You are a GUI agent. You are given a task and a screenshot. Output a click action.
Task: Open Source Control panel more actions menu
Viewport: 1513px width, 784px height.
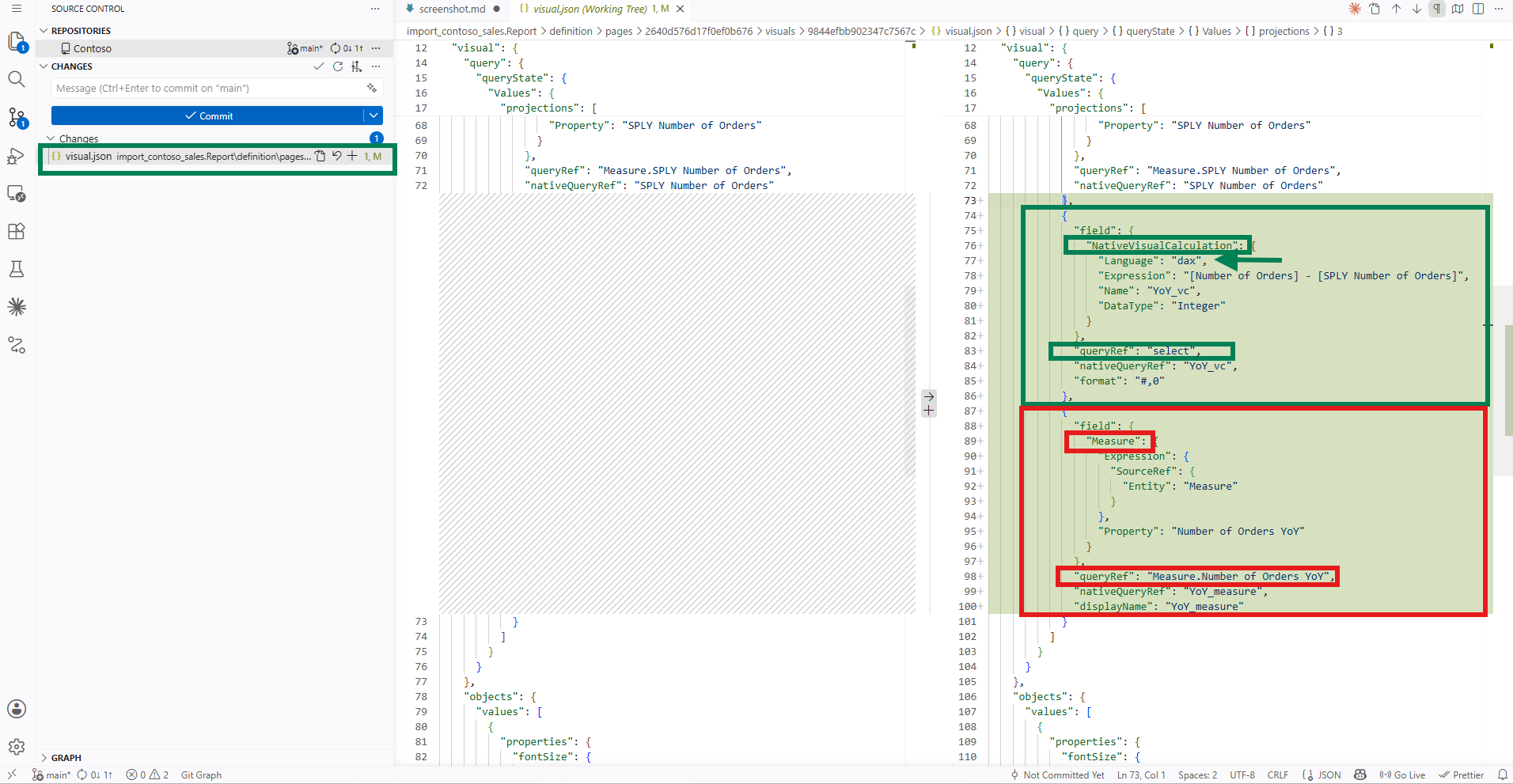(x=375, y=9)
